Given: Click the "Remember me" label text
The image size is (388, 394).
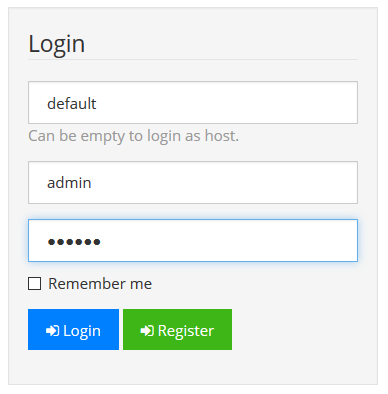Looking at the screenshot, I should pyautogui.click(x=100, y=284).
